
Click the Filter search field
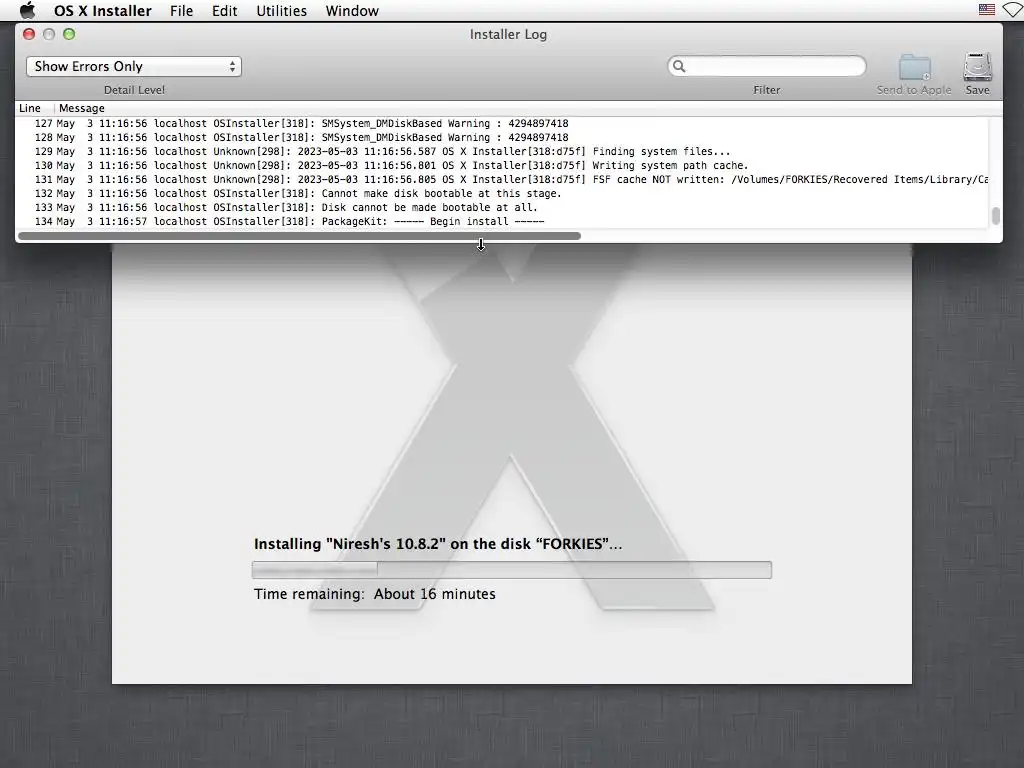click(x=767, y=66)
